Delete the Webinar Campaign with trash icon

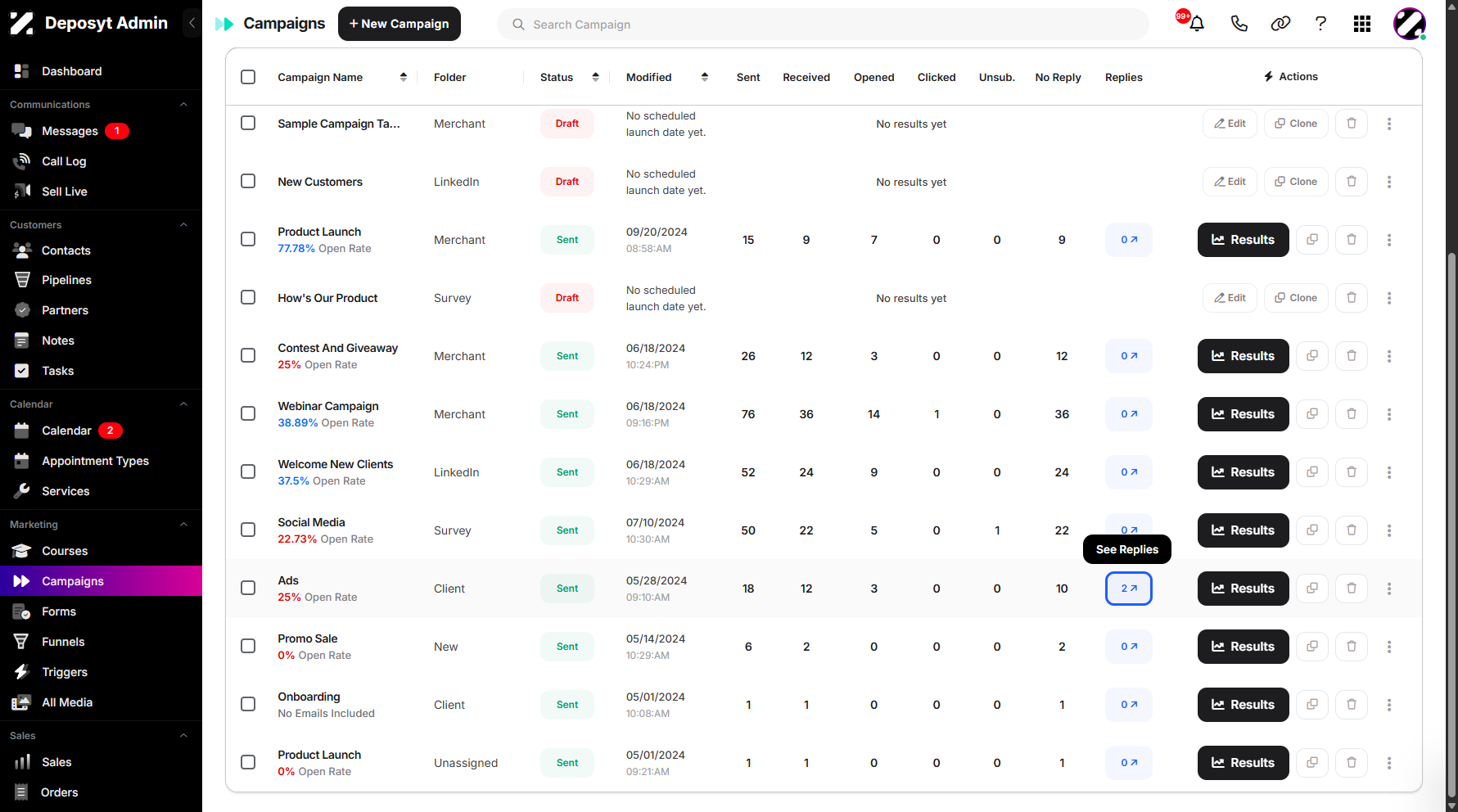click(1352, 414)
